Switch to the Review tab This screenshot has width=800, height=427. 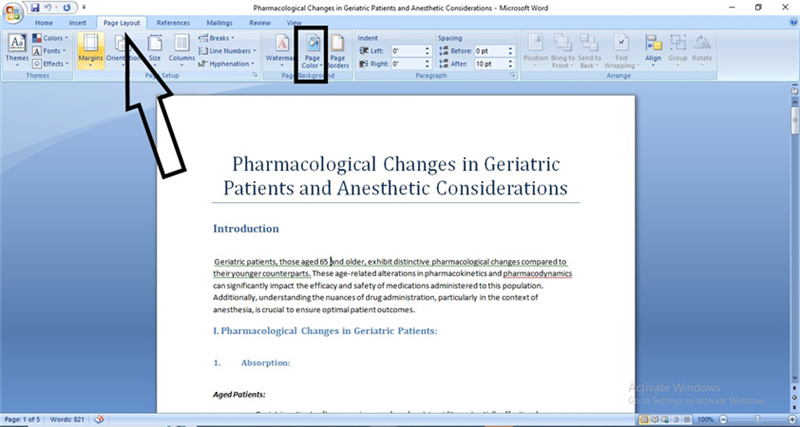260,23
